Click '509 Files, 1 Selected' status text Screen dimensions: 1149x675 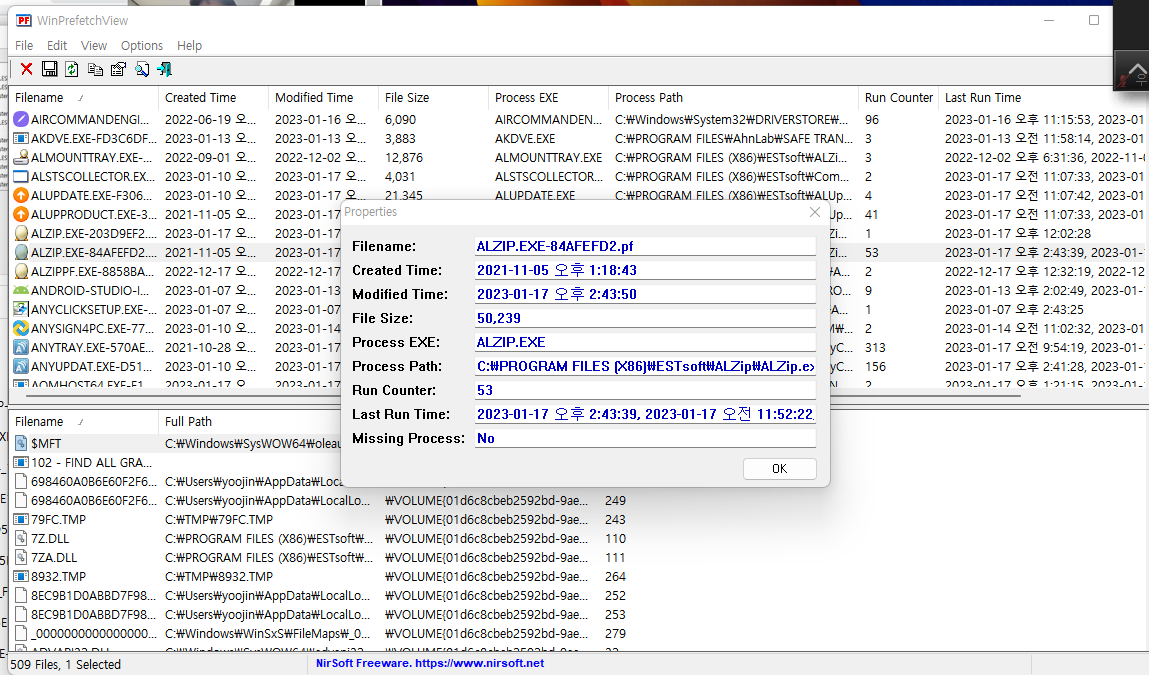pos(66,664)
